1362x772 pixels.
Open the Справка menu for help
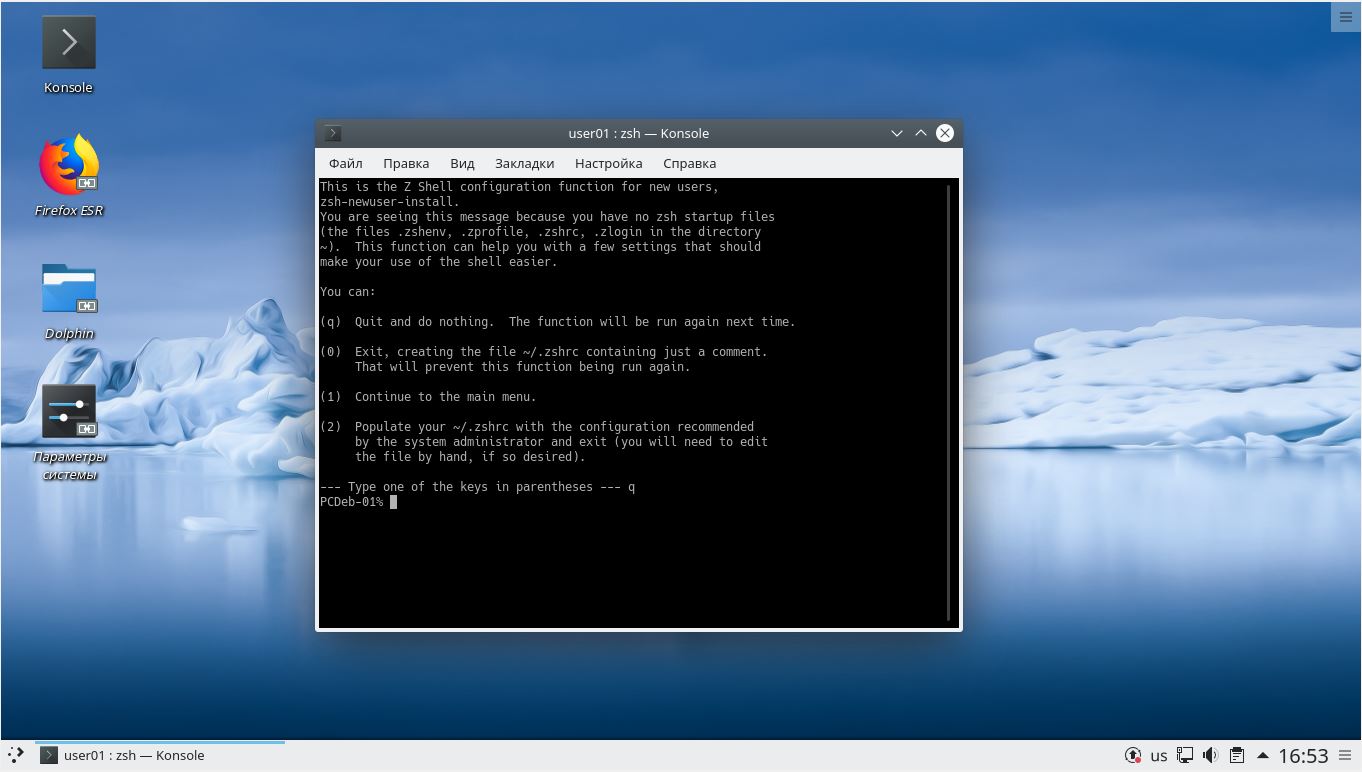coord(689,163)
